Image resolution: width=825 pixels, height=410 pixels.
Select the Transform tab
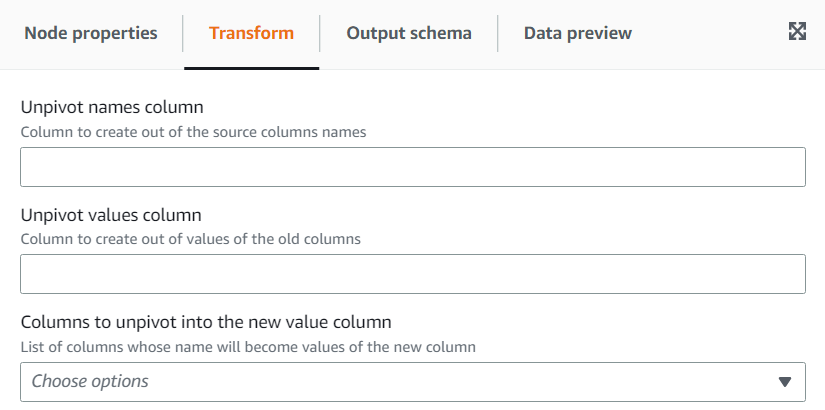[251, 33]
